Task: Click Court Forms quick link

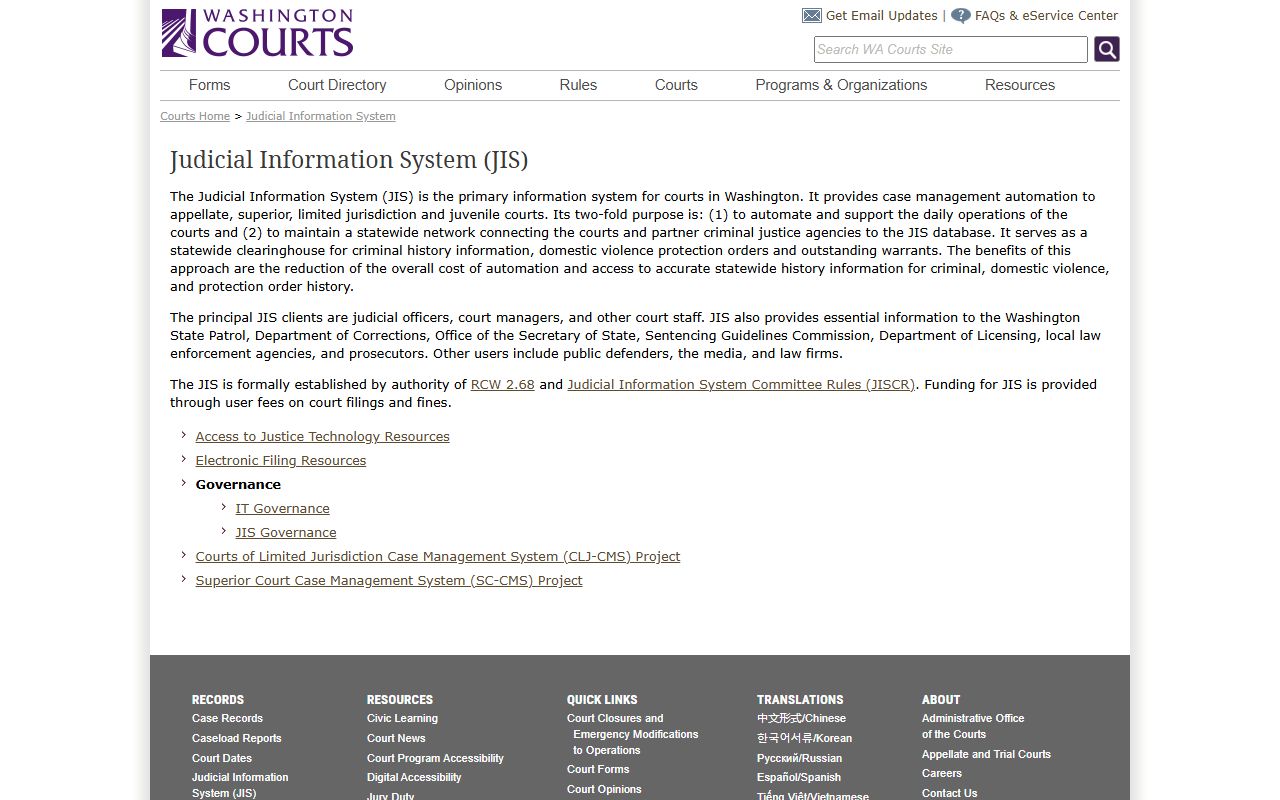Action: pyautogui.click(x=598, y=769)
